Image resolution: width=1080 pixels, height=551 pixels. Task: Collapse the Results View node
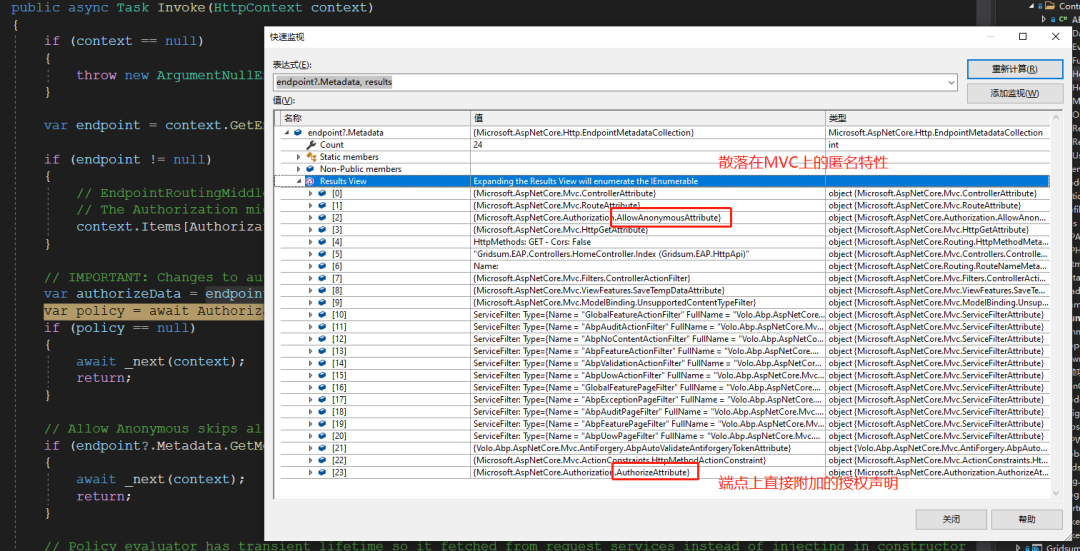point(298,181)
